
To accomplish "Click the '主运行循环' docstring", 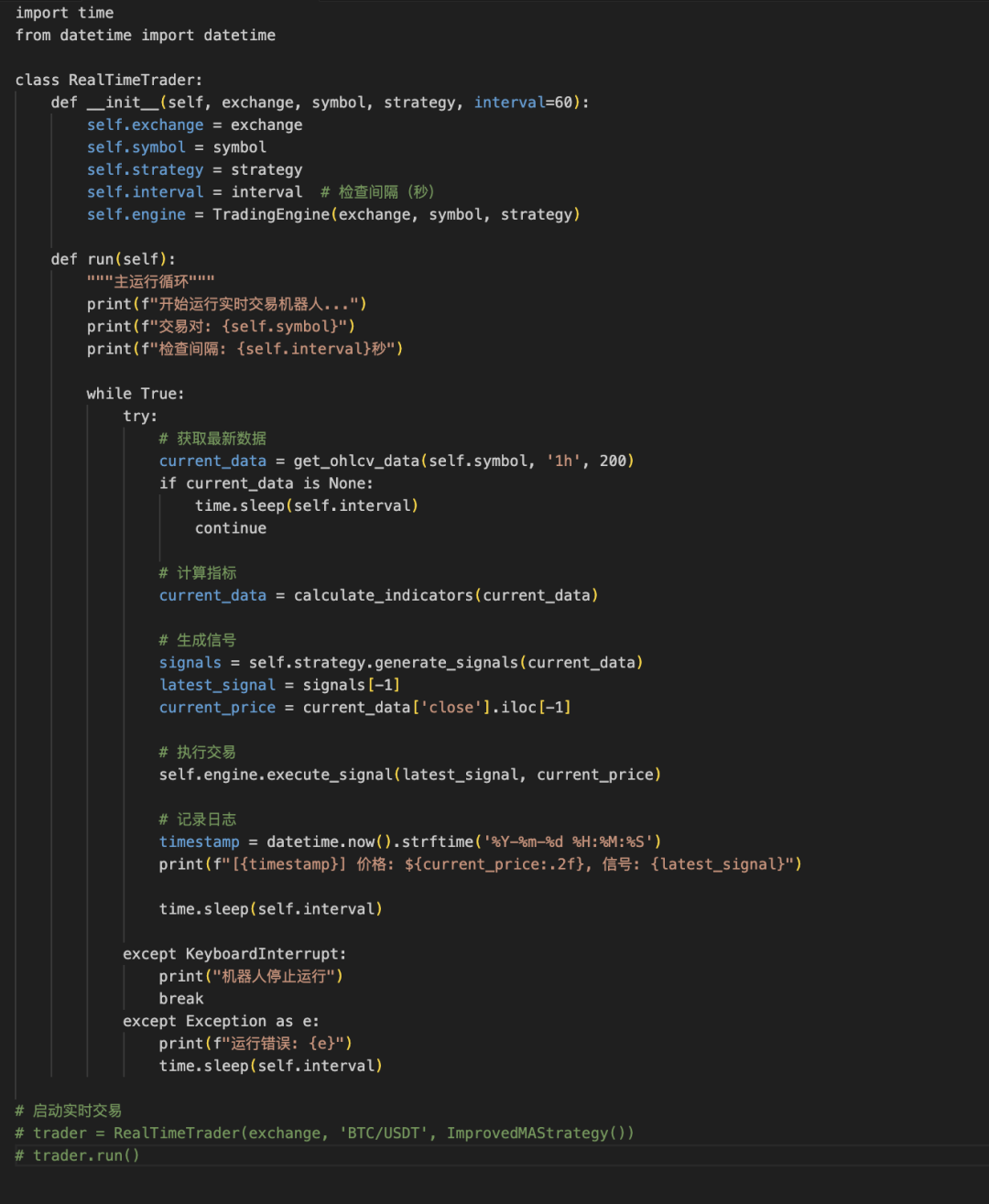I will pos(150,281).
